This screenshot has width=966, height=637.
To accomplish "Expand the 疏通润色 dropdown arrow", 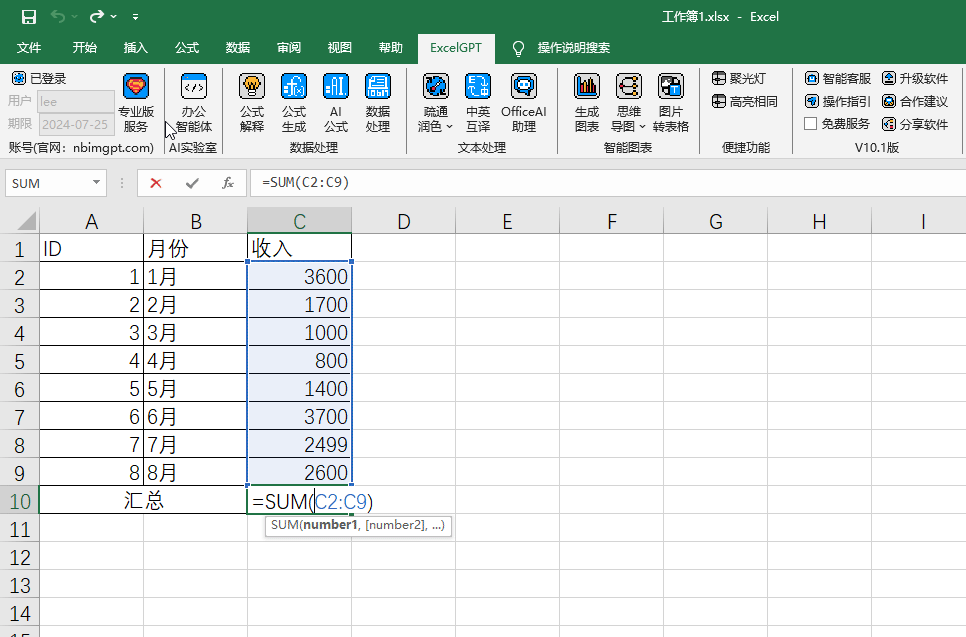I will pos(449,127).
